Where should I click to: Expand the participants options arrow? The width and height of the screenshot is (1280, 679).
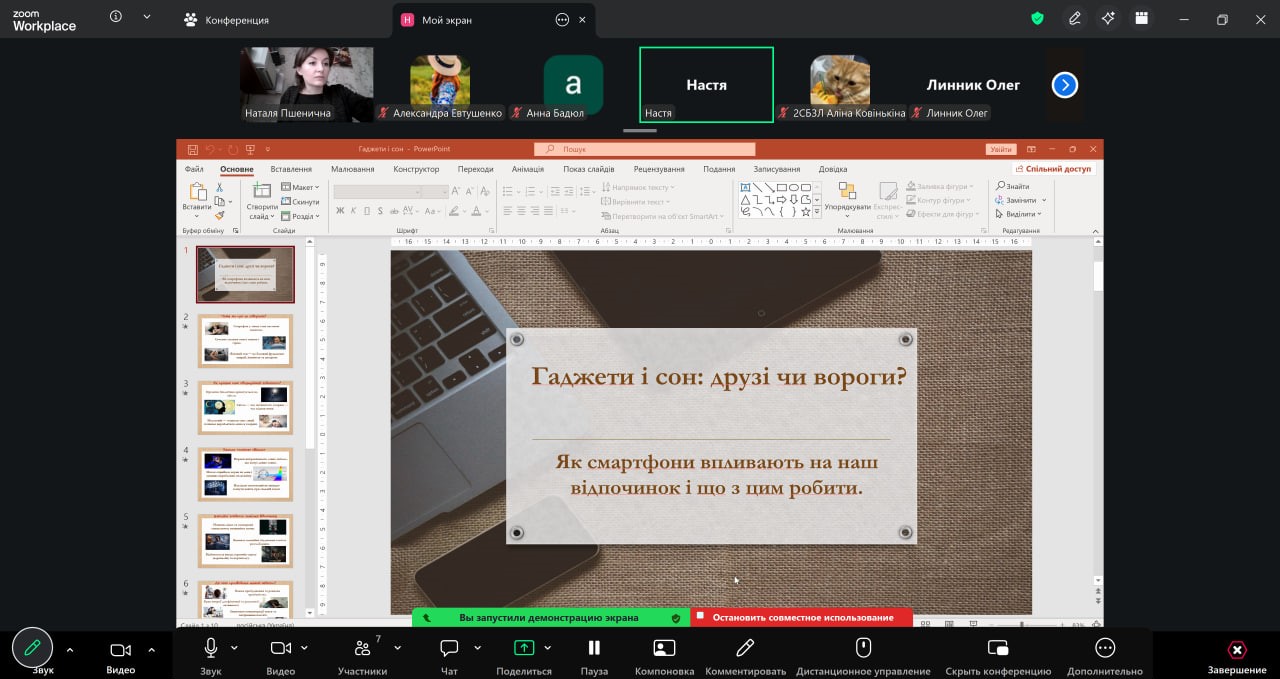[397, 648]
